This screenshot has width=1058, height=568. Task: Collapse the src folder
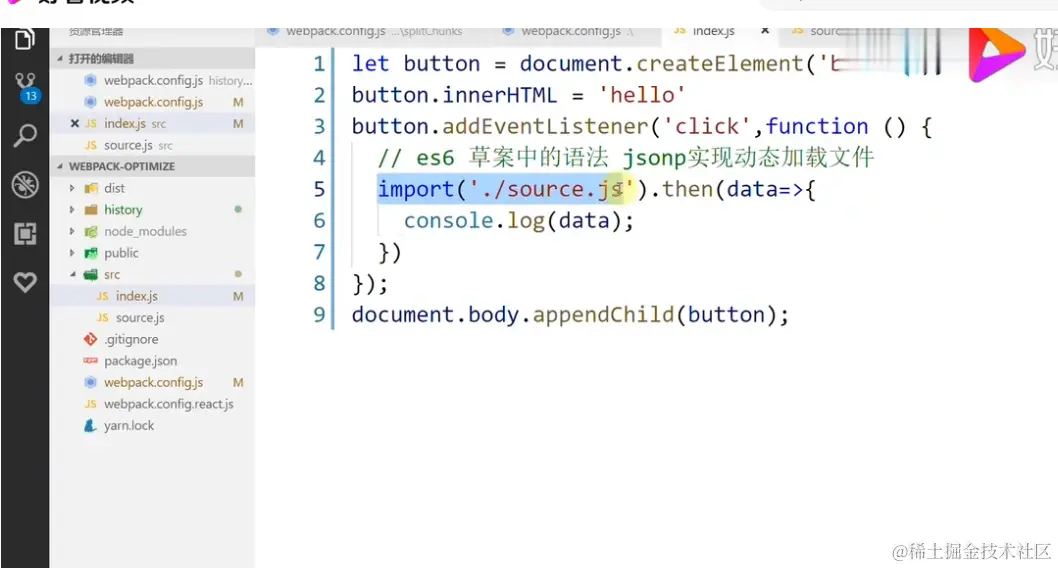pos(72,275)
